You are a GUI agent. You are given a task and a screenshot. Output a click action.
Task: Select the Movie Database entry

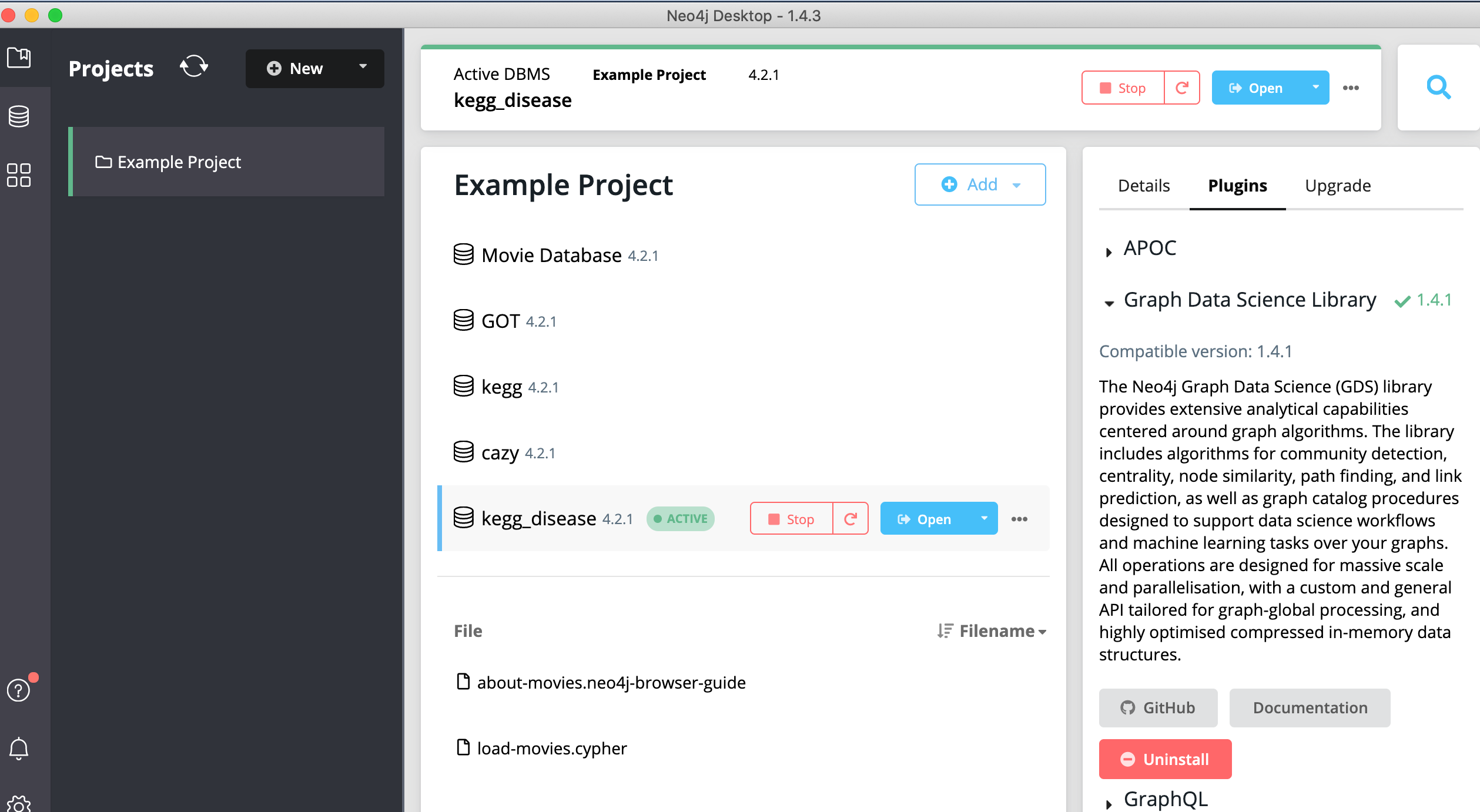(551, 256)
